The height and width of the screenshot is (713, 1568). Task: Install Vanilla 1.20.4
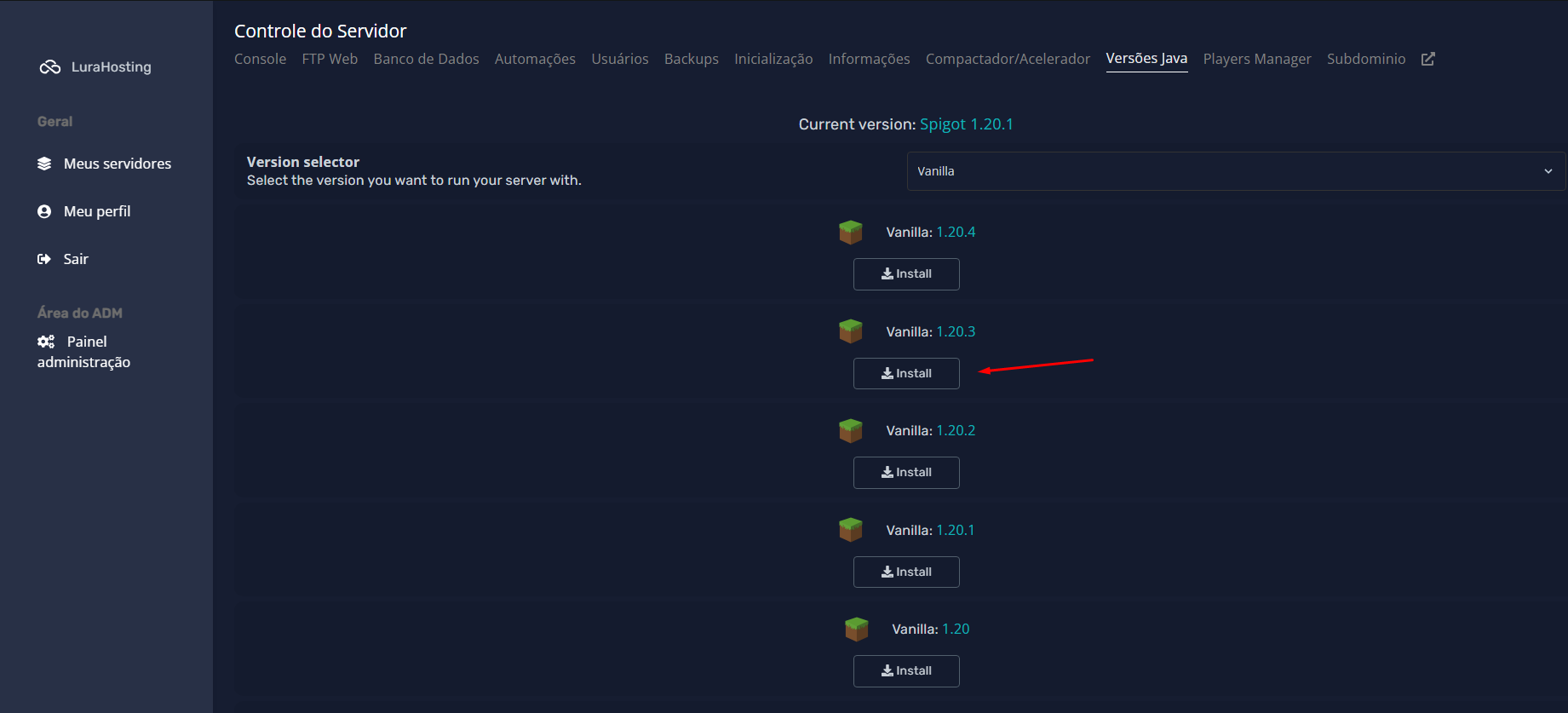(906, 274)
